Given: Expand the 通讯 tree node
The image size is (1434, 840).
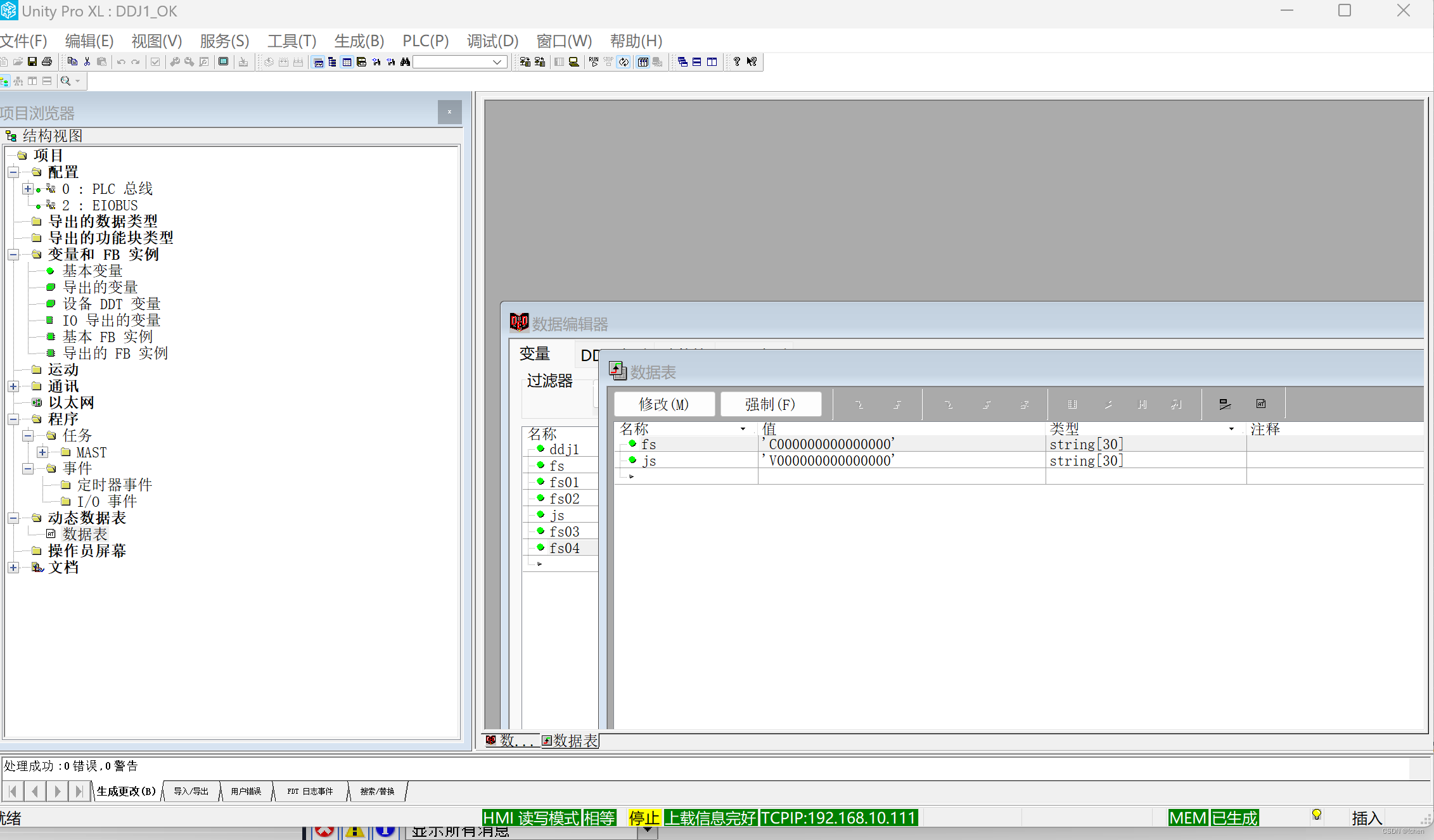Looking at the screenshot, I should 13,386.
